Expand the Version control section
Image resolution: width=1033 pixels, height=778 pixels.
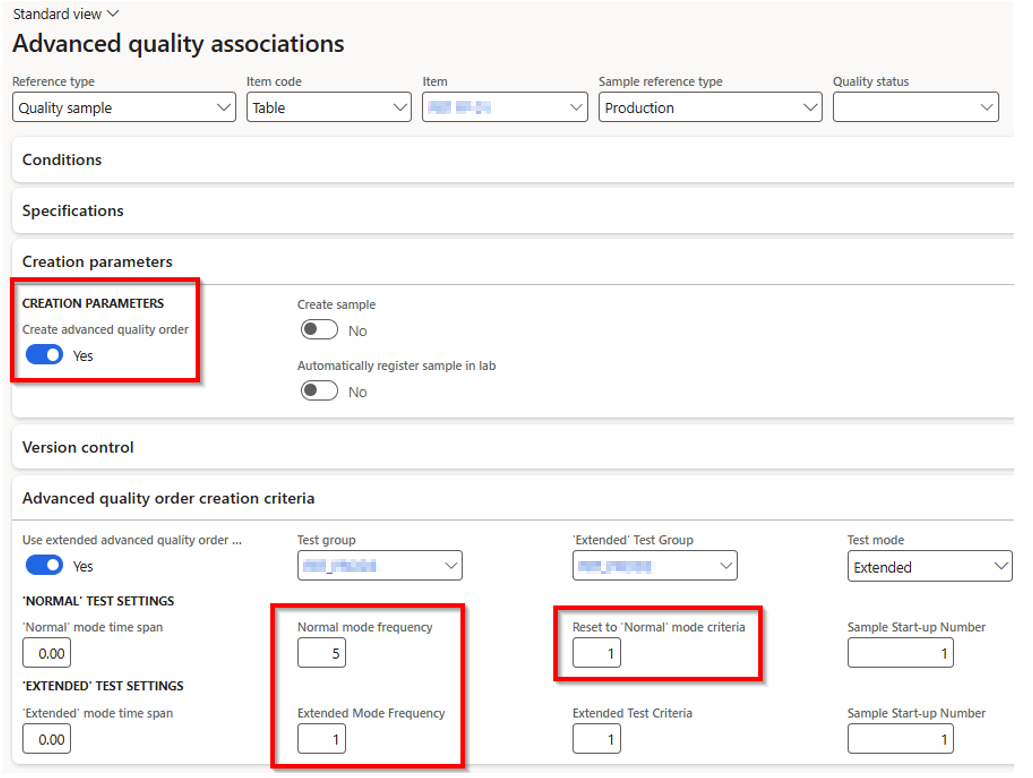point(78,447)
